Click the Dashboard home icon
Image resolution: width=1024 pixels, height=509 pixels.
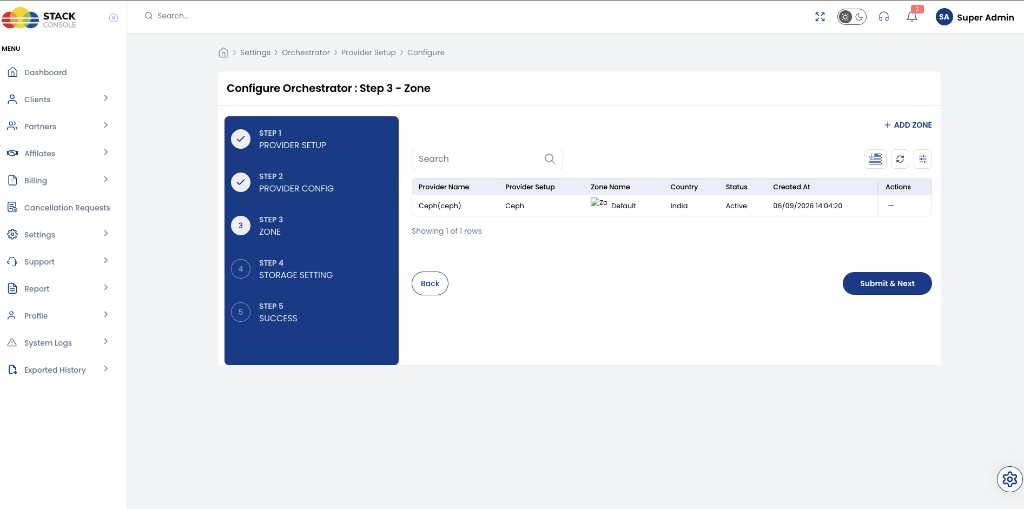[x=12, y=72]
